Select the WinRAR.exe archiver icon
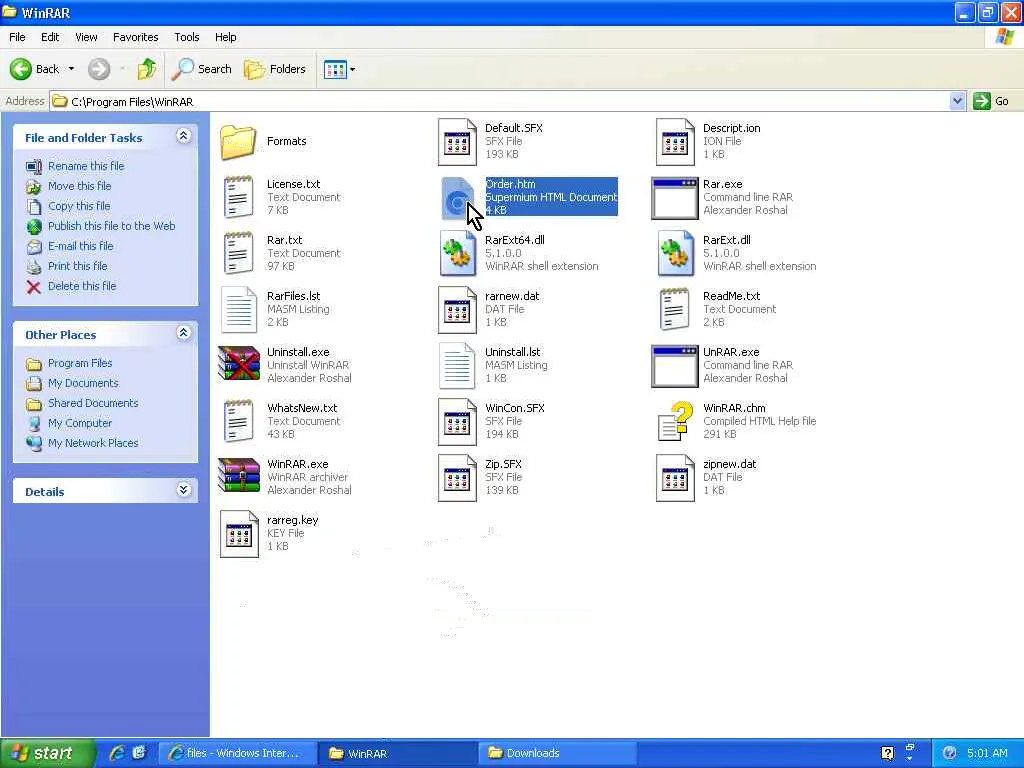This screenshot has width=1024, height=768. click(238, 475)
